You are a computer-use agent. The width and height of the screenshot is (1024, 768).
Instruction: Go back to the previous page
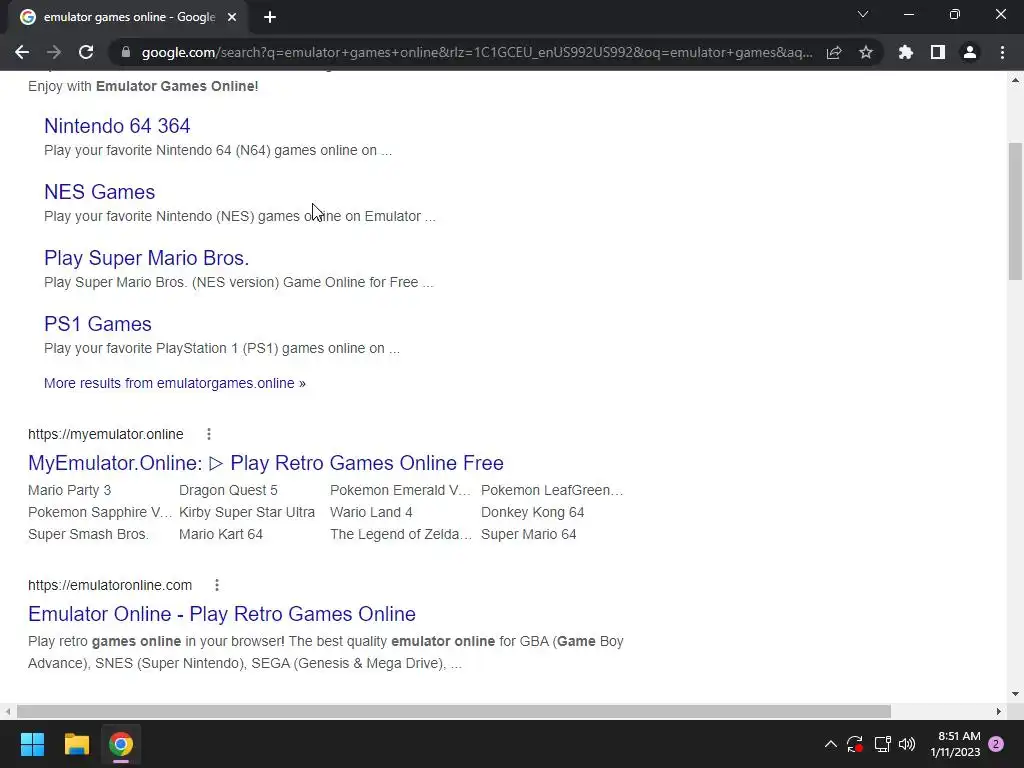(22, 52)
